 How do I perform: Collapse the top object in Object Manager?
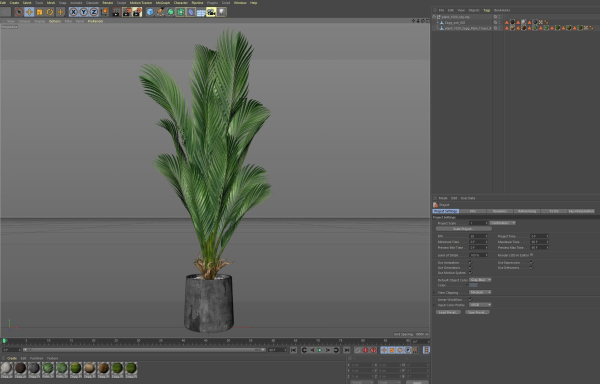point(434,17)
